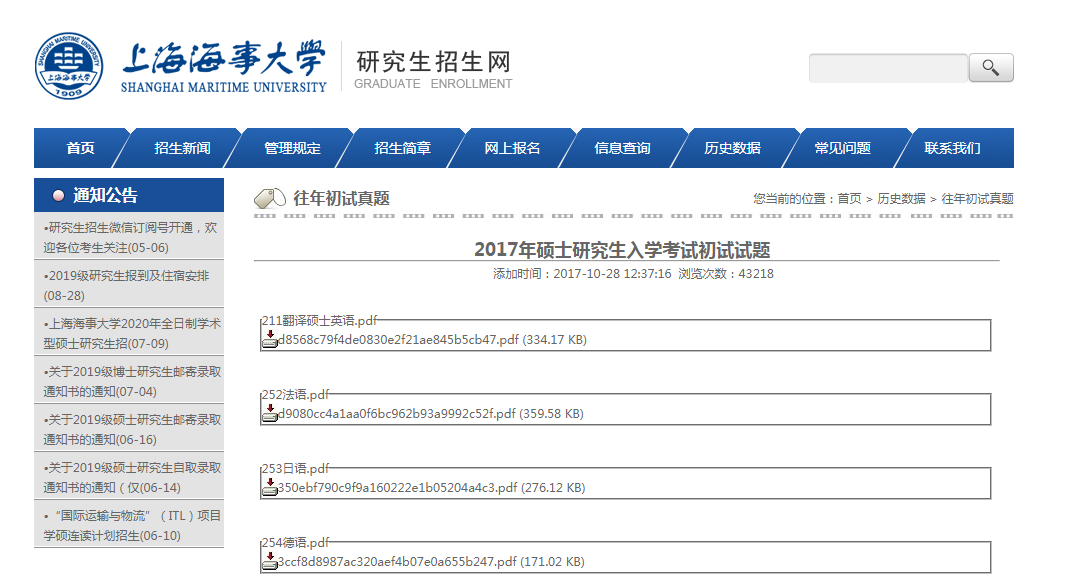Select 招生简章 in the navigation bar

point(402,148)
